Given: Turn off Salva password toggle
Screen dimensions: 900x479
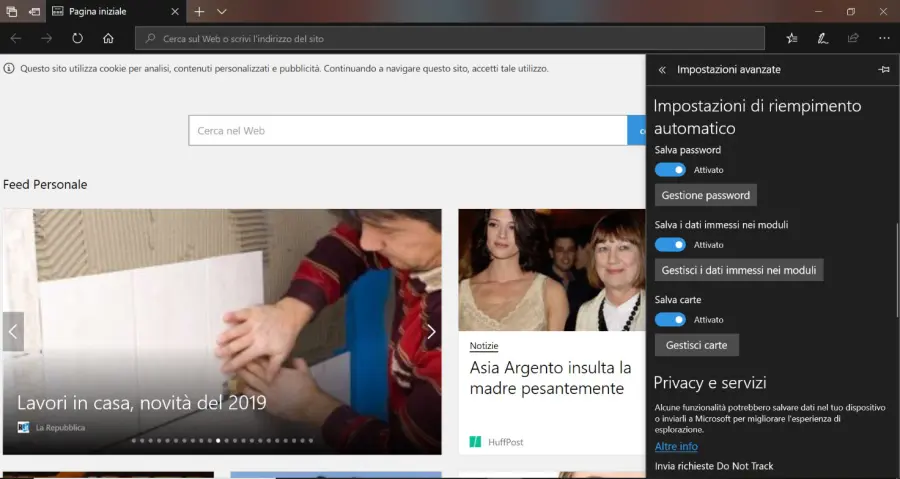Looking at the screenshot, I should point(670,170).
